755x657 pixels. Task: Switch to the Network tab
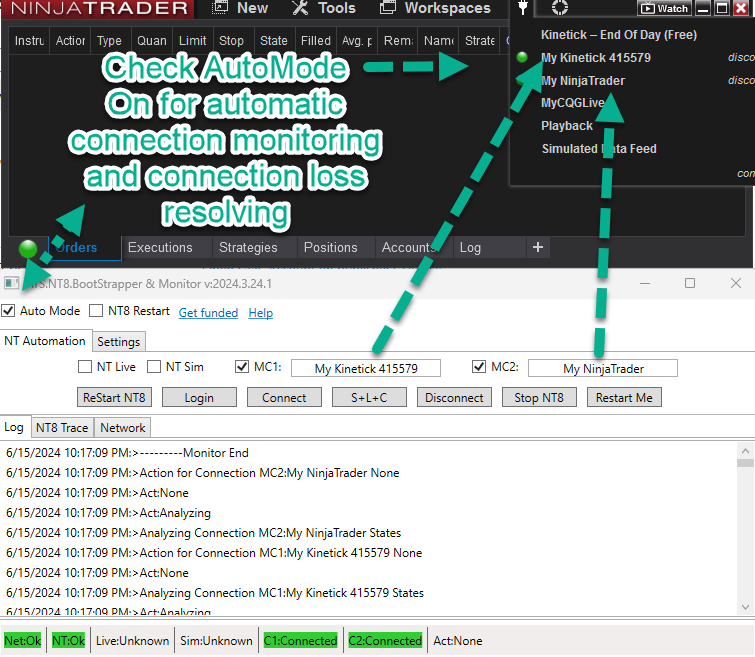tap(123, 428)
